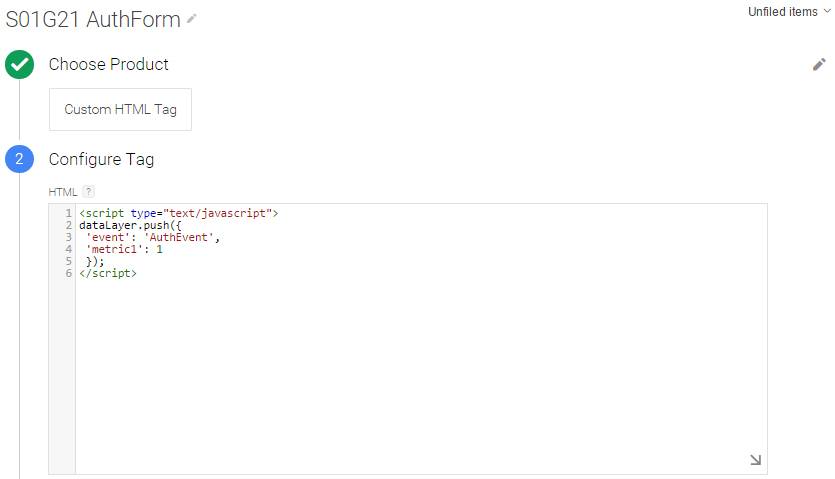
Task: Click the pencil icon beside the tag name
Action: (x=192, y=19)
